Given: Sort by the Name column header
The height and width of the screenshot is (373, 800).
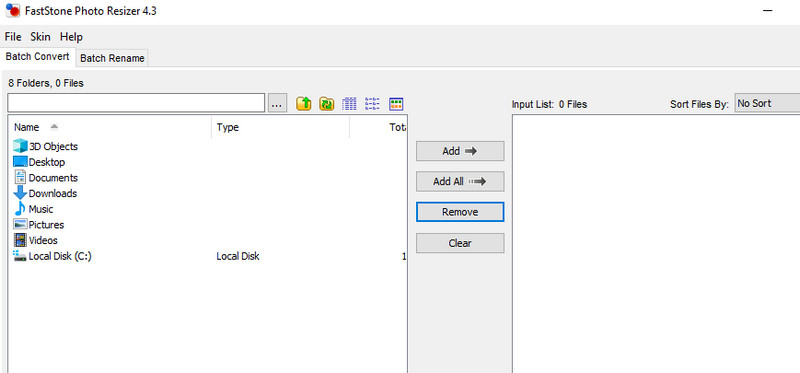Looking at the screenshot, I should (x=109, y=127).
